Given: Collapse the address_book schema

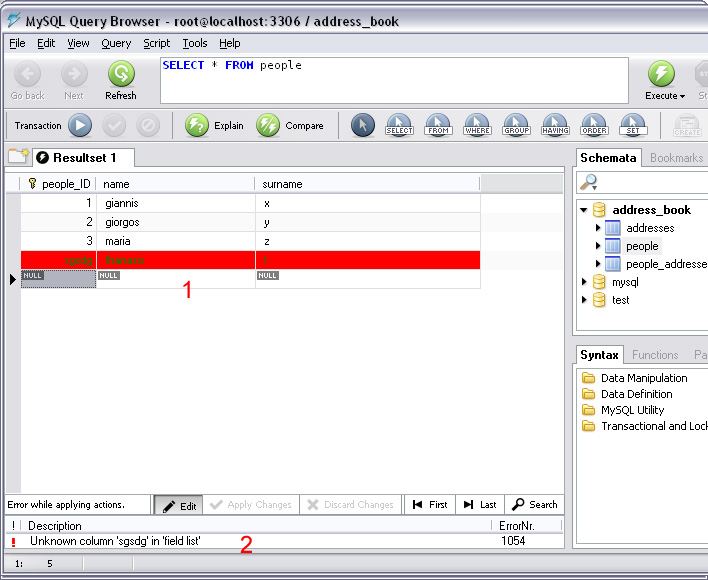Looking at the screenshot, I should [x=583, y=210].
